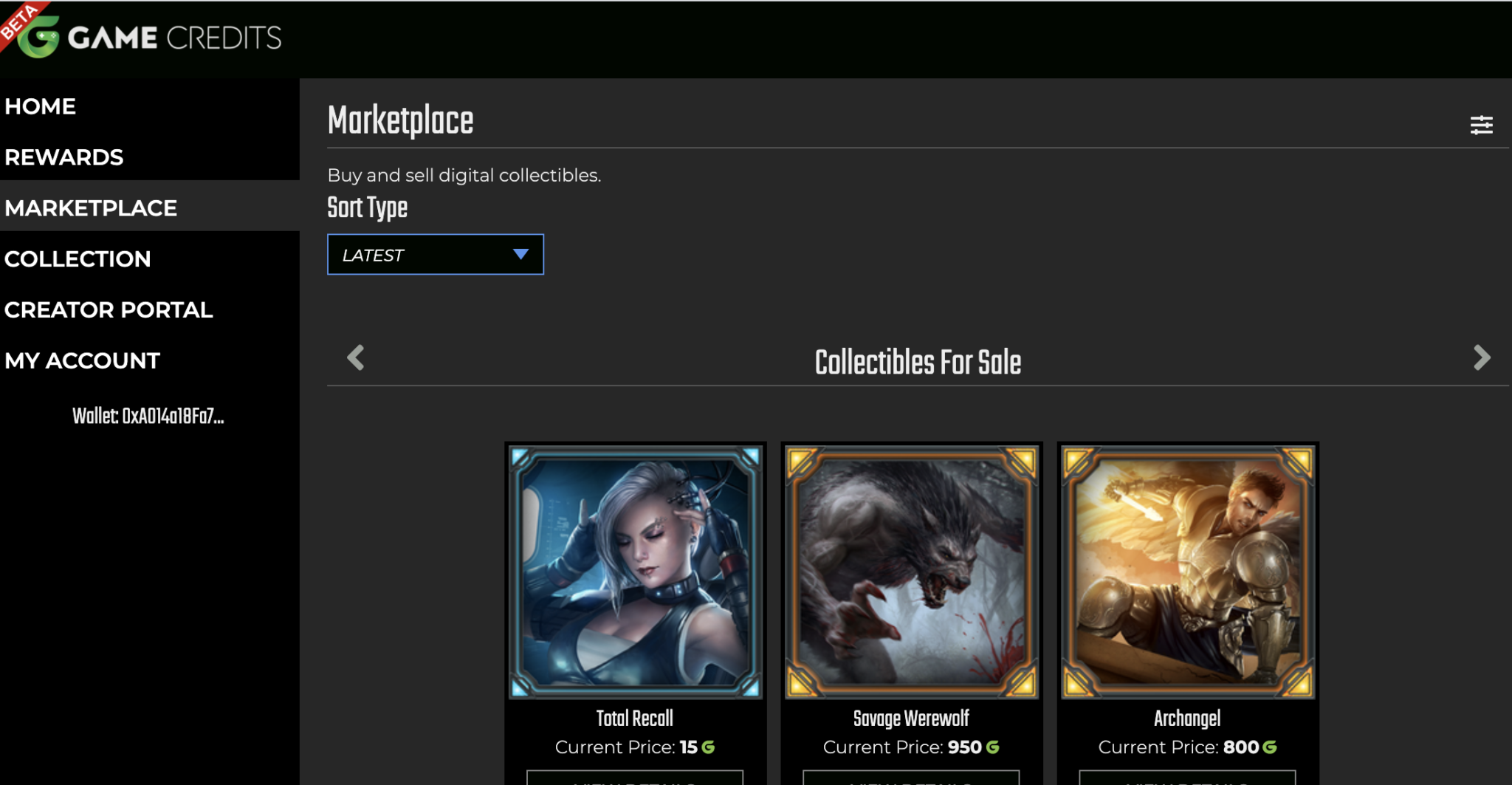Click the left carousel arrow
1512x785 pixels.
[355, 357]
